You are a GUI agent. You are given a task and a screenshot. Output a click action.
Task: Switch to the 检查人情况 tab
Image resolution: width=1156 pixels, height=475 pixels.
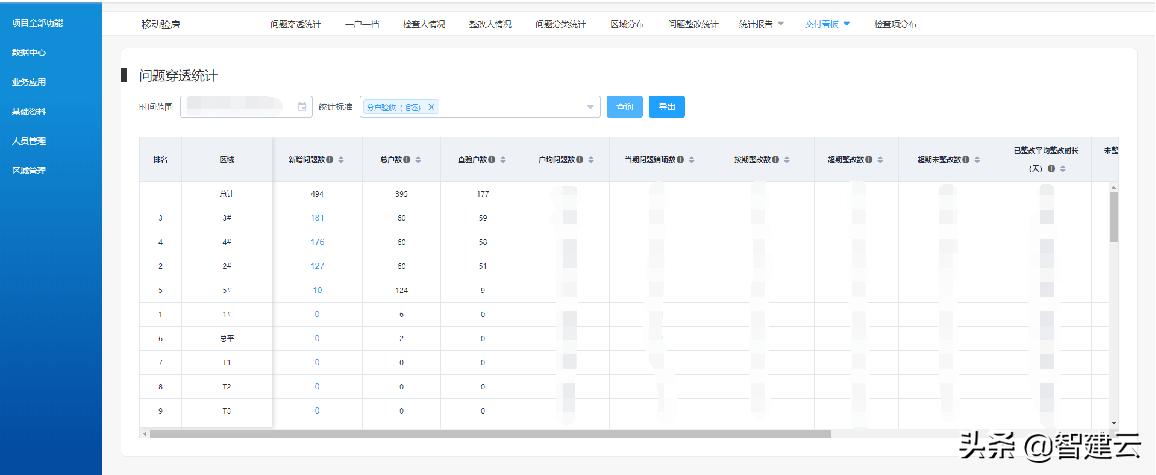click(x=424, y=24)
